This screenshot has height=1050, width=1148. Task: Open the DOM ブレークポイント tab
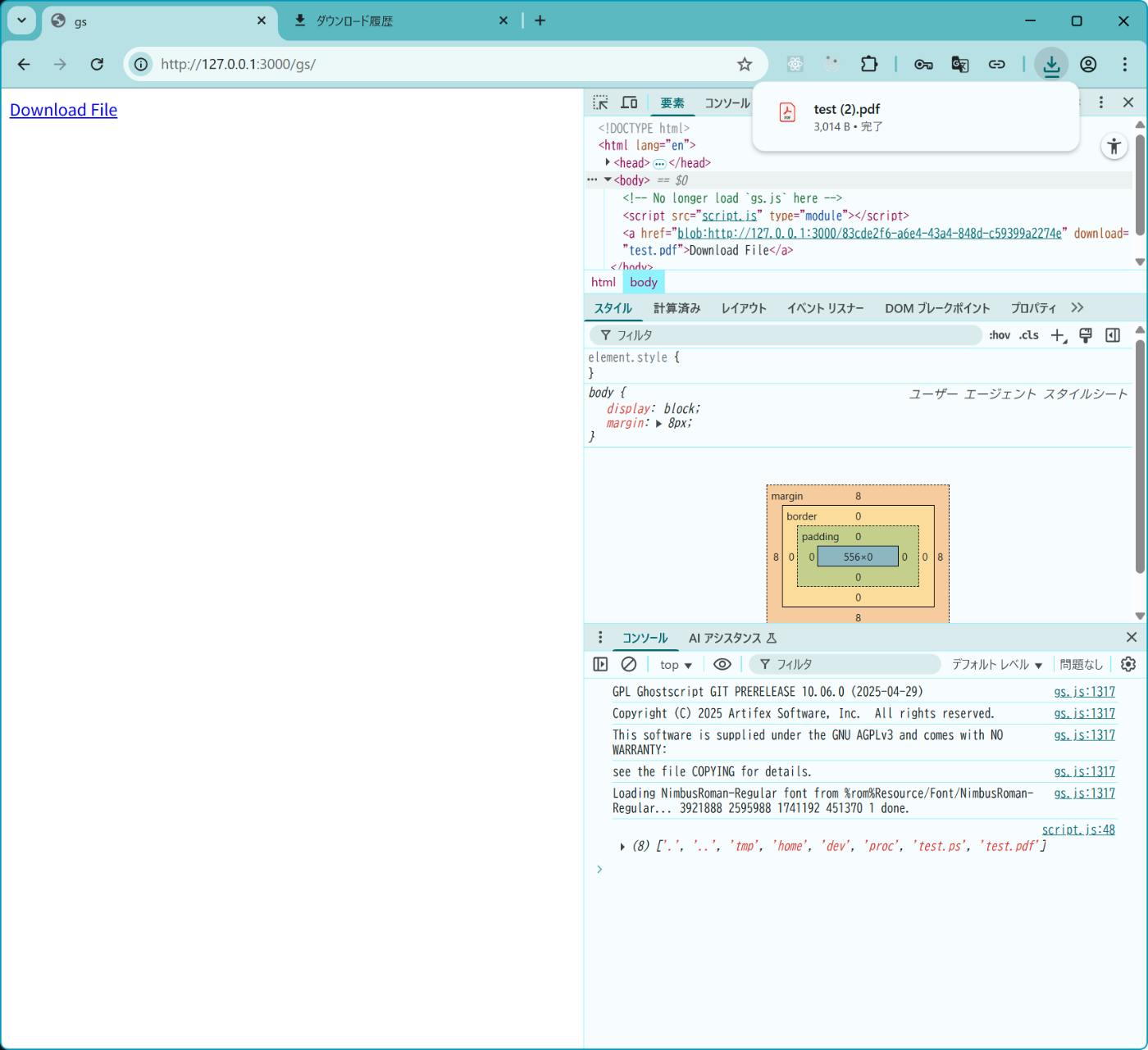[x=937, y=308]
